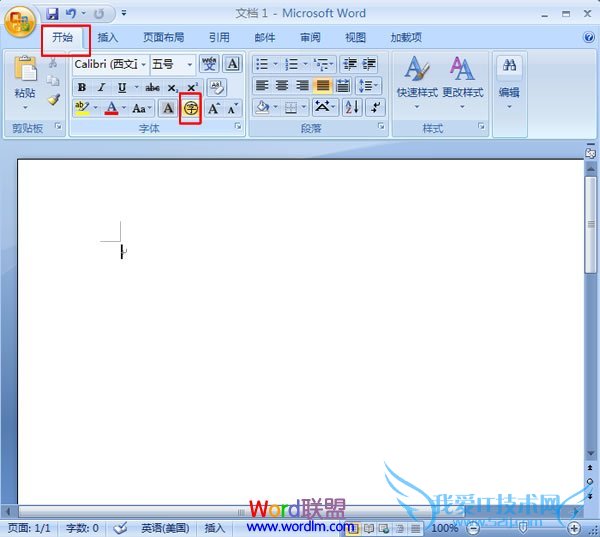The image size is (600, 537).
Task: Toggle strikethrough abc formatting
Action: point(152,87)
